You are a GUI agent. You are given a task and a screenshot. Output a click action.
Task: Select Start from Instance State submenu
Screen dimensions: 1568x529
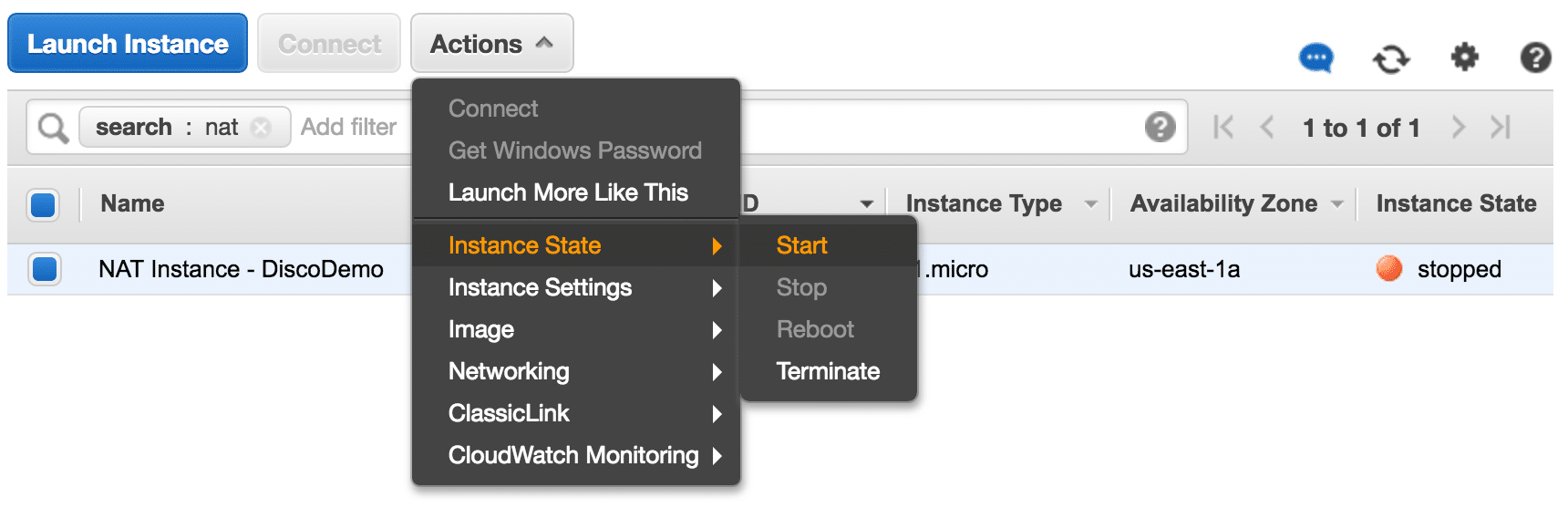(x=801, y=245)
